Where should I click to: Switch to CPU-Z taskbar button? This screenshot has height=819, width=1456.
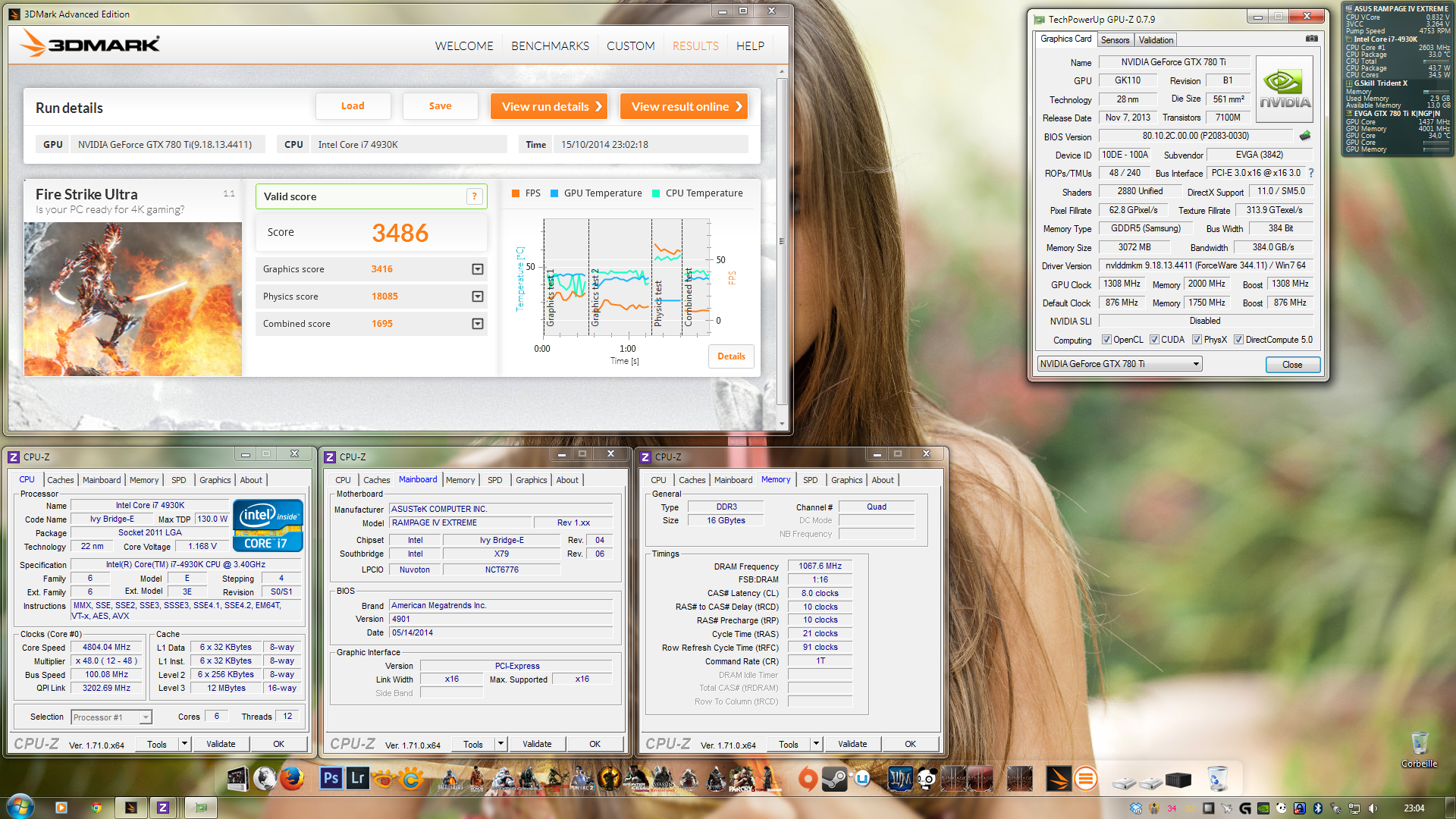click(162, 808)
